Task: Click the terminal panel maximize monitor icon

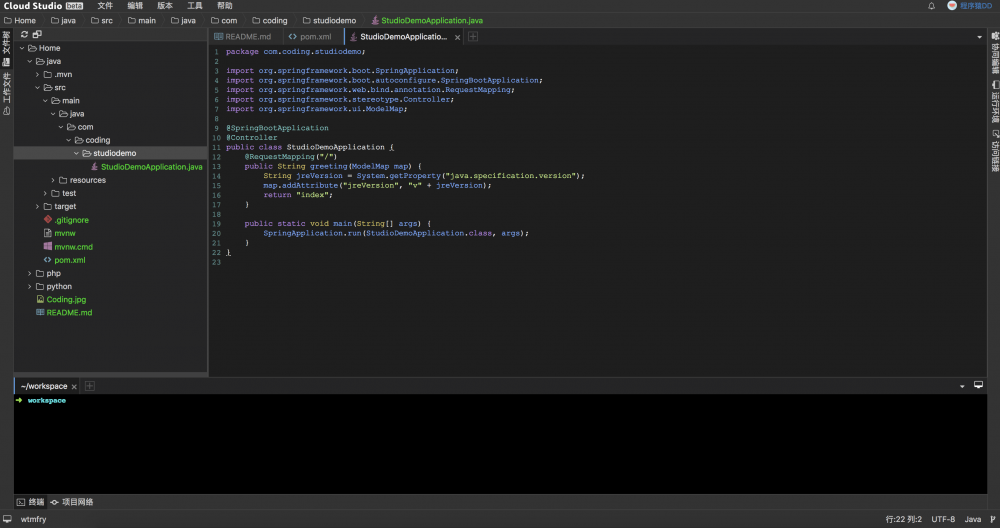Action: (978, 385)
